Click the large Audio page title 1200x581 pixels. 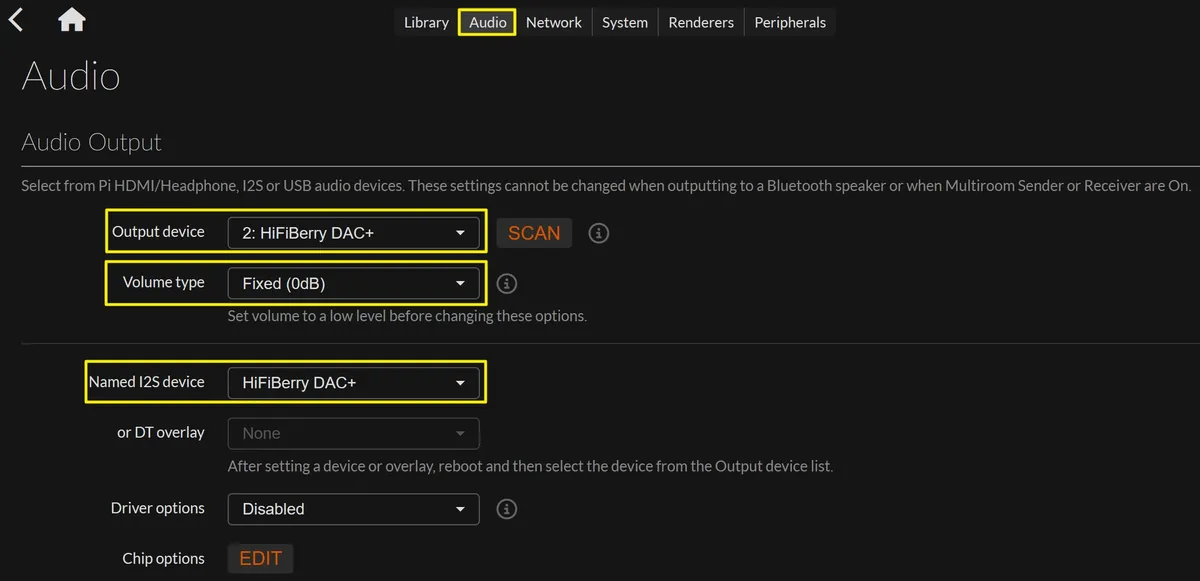click(71, 77)
